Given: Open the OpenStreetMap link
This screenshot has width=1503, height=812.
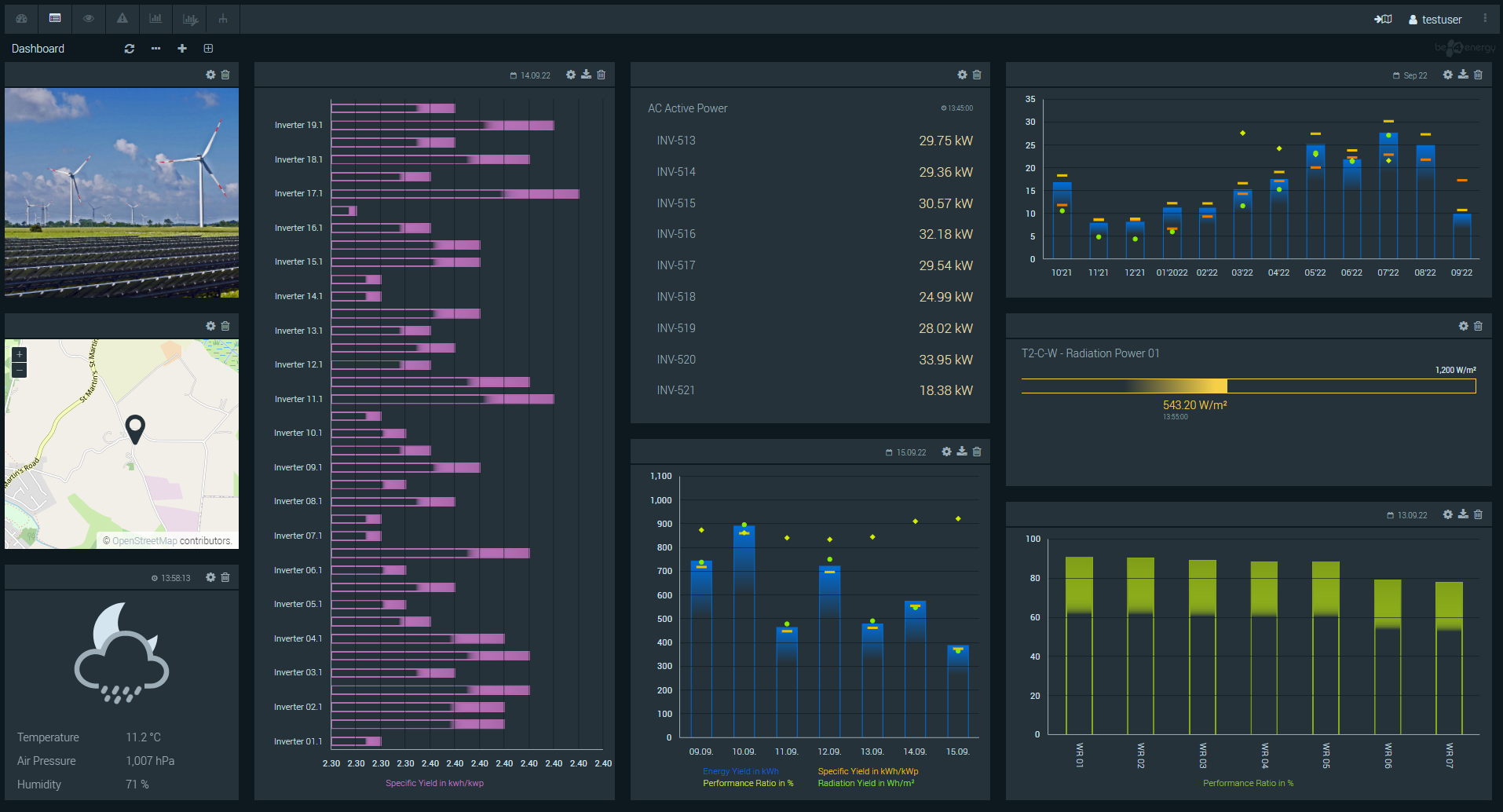Looking at the screenshot, I should [x=144, y=540].
